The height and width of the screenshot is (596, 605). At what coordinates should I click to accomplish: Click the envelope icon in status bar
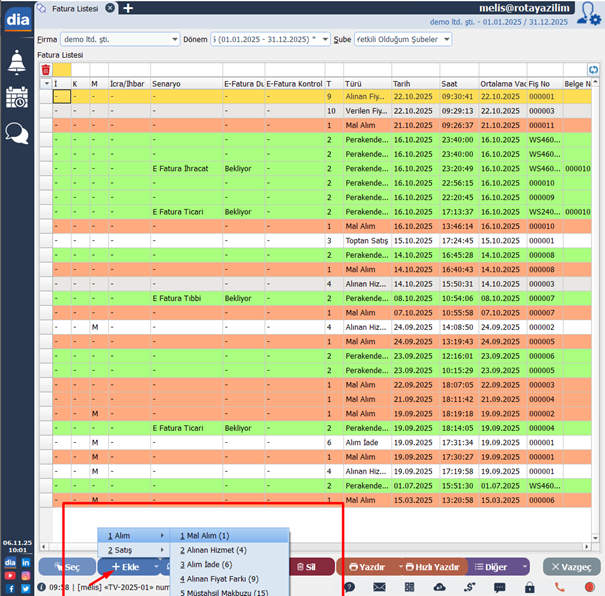379,587
